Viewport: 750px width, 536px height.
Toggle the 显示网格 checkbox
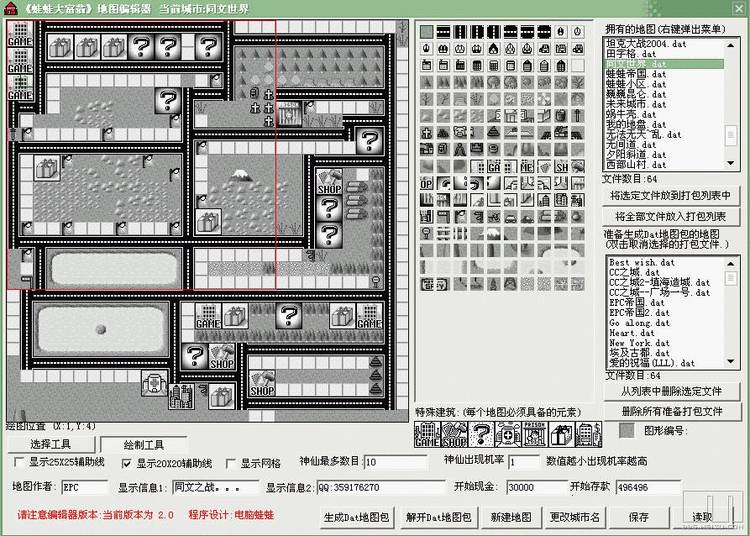tap(231, 464)
